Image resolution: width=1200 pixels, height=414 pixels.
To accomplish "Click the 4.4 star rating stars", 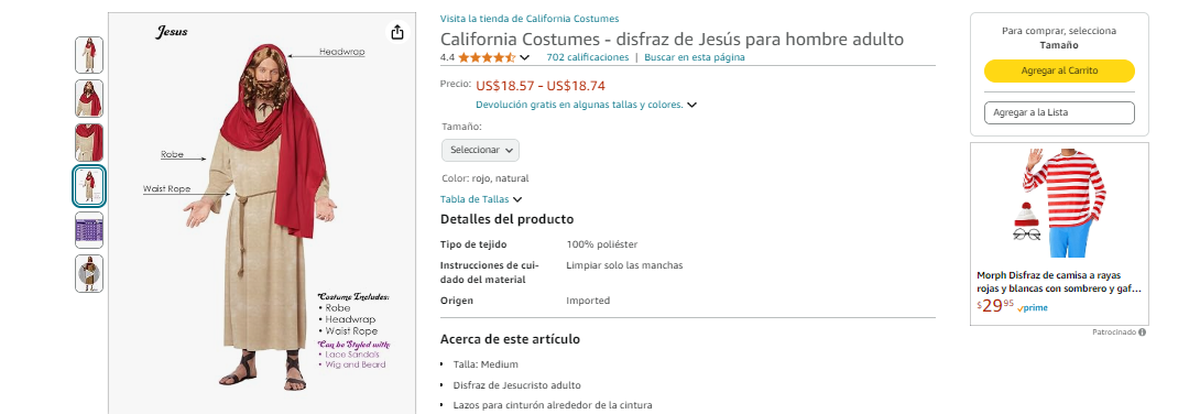I will 487,57.
